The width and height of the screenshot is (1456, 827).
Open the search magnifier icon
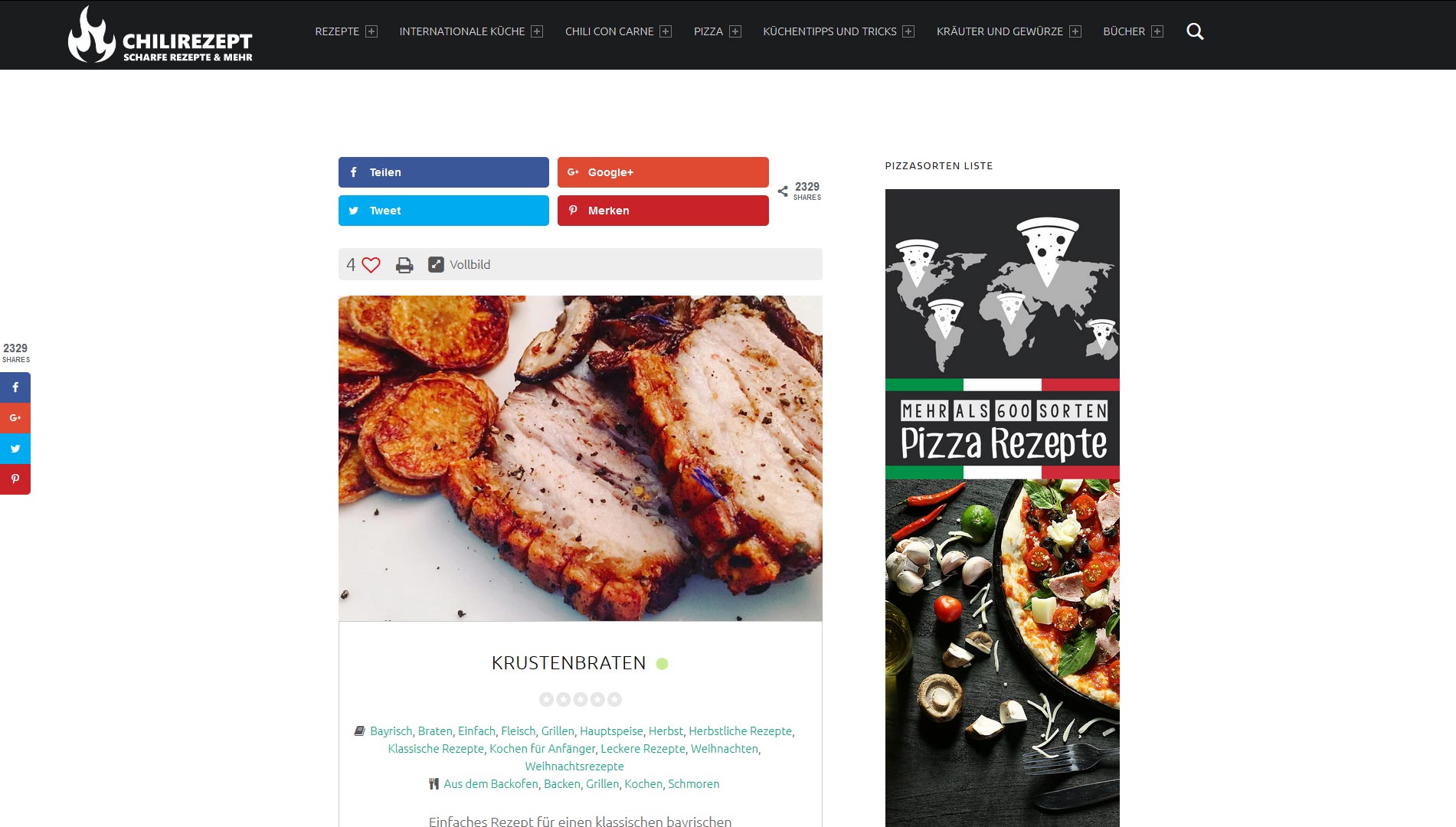1195,31
